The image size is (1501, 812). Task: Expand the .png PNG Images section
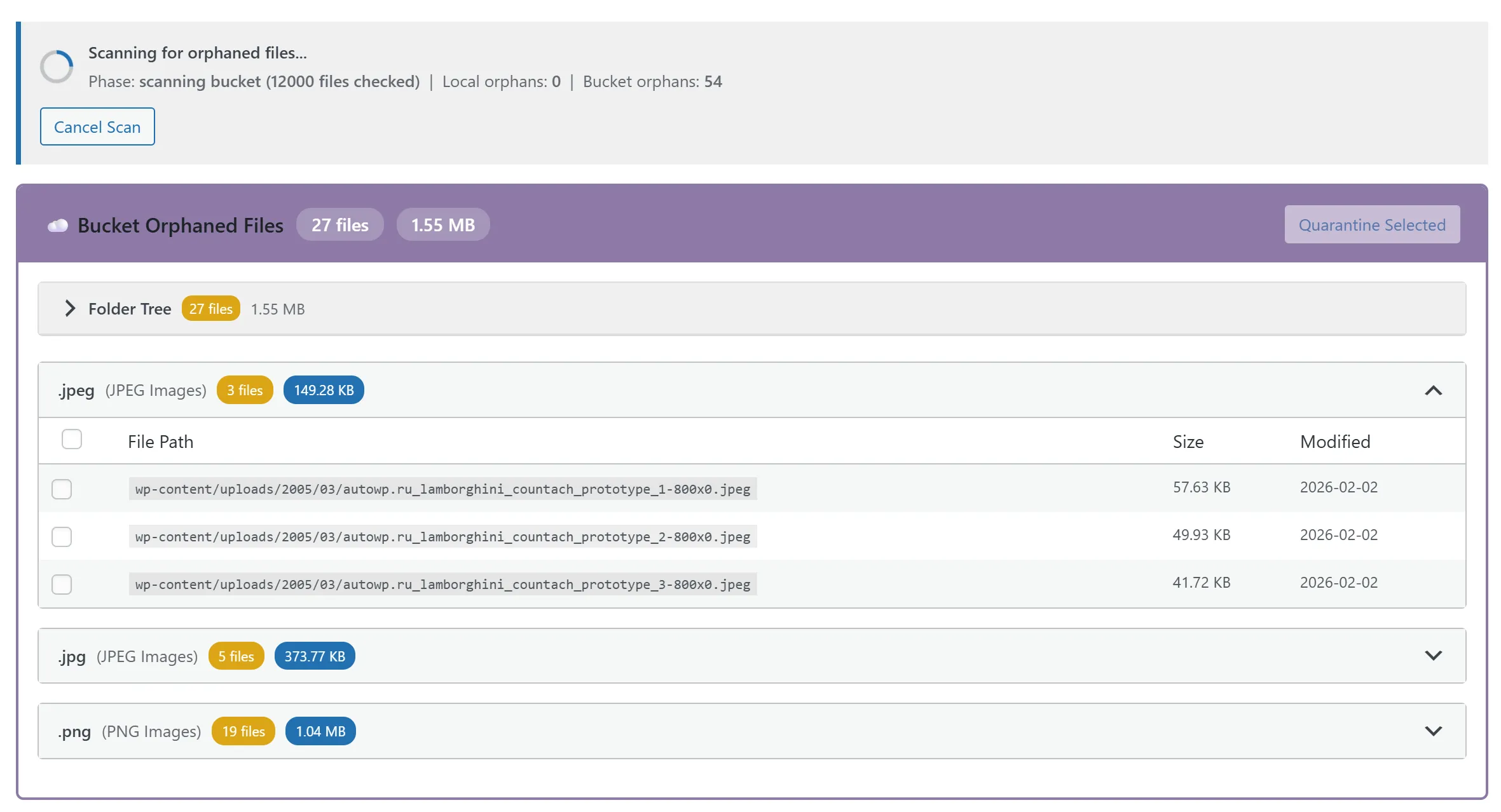[1433, 731]
